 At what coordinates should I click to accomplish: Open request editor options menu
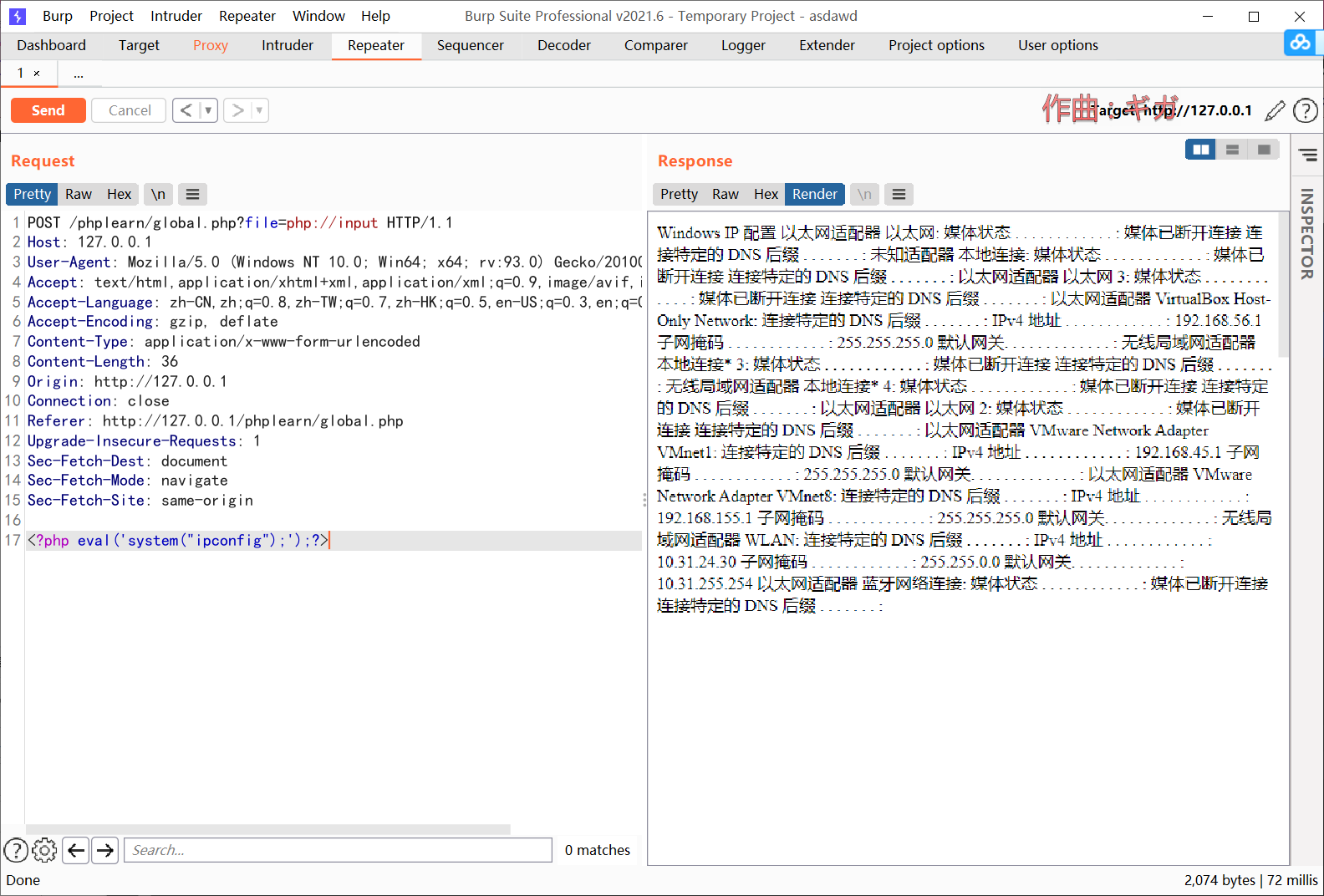click(x=192, y=194)
